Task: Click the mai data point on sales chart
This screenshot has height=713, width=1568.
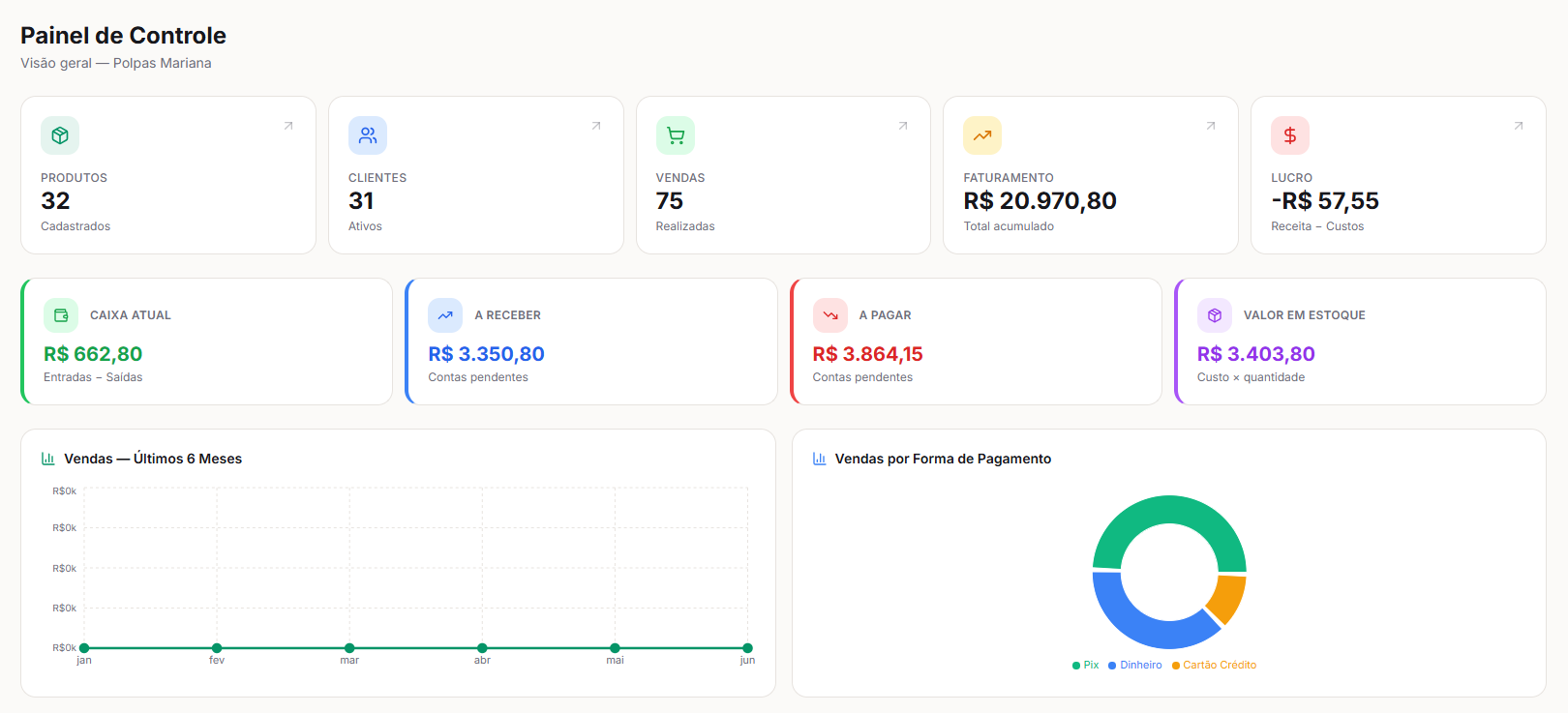Action: pos(615,648)
